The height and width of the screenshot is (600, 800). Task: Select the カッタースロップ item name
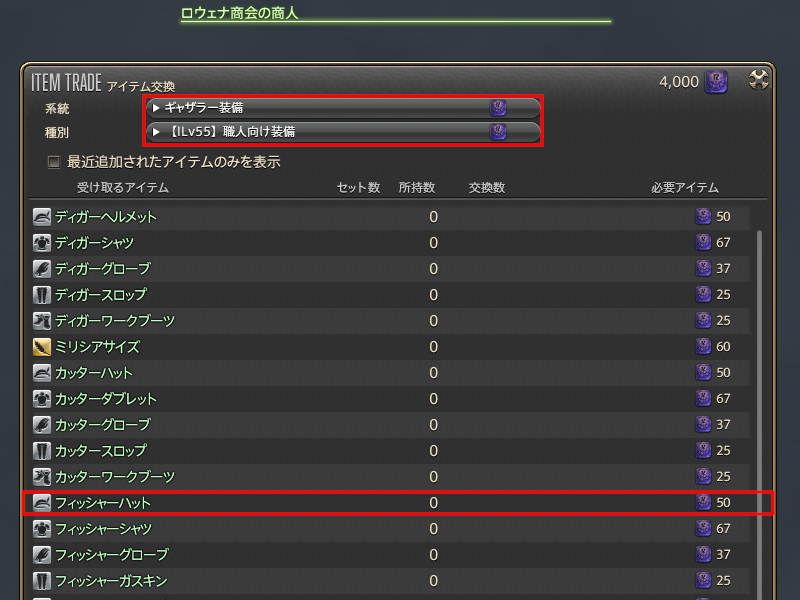point(101,451)
